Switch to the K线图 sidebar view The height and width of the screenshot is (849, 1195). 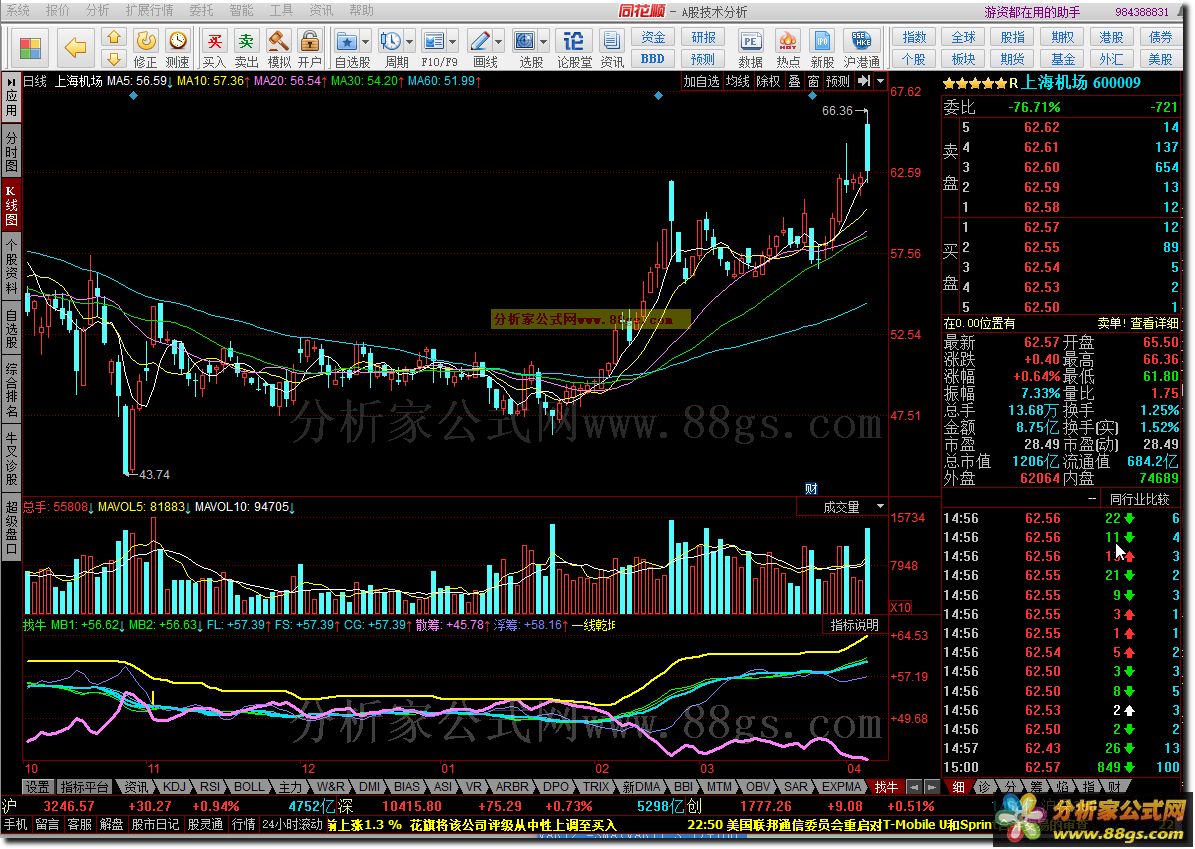tap(11, 204)
